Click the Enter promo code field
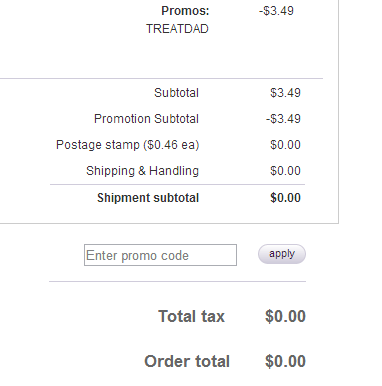 point(160,255)
